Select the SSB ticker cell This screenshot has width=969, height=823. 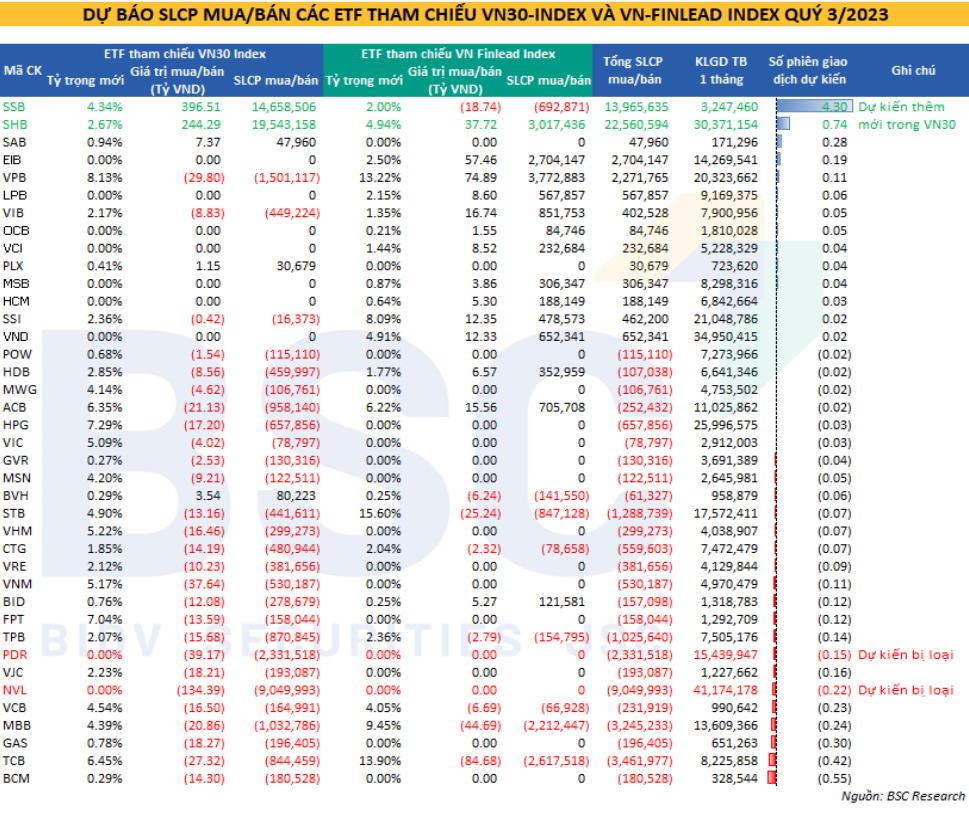14,107
